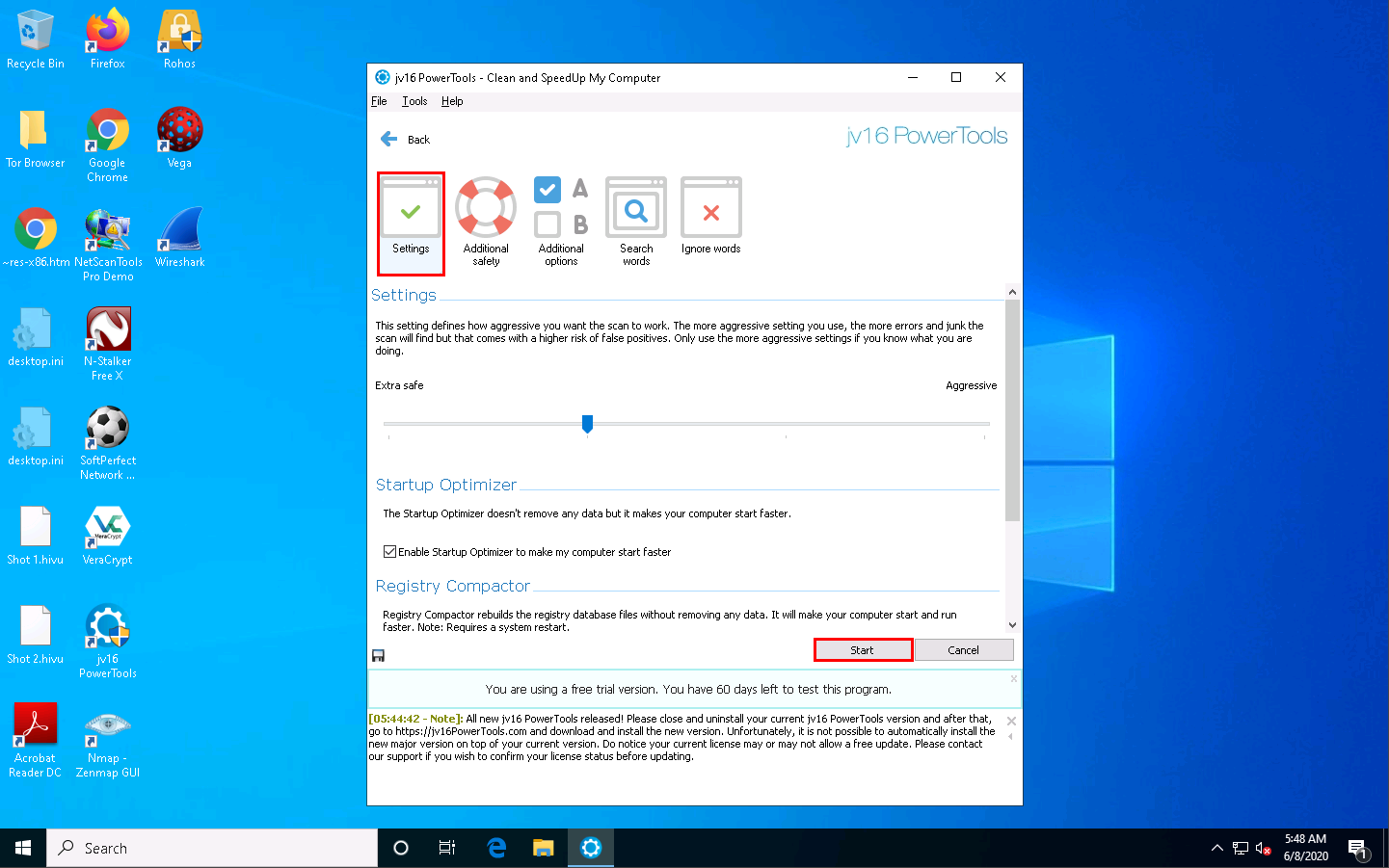Close the free trial notice banner

point(1014,679)
